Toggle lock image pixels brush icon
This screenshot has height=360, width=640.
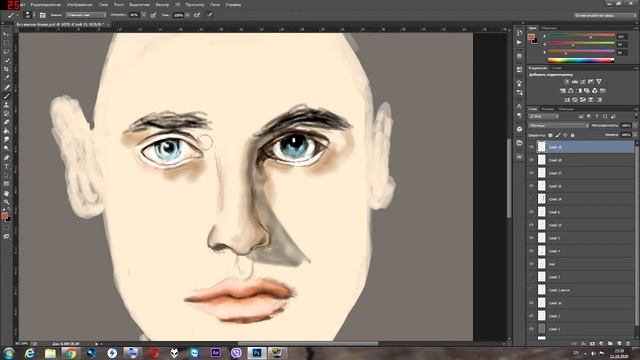pyautogui.click(x=558, y=135)
